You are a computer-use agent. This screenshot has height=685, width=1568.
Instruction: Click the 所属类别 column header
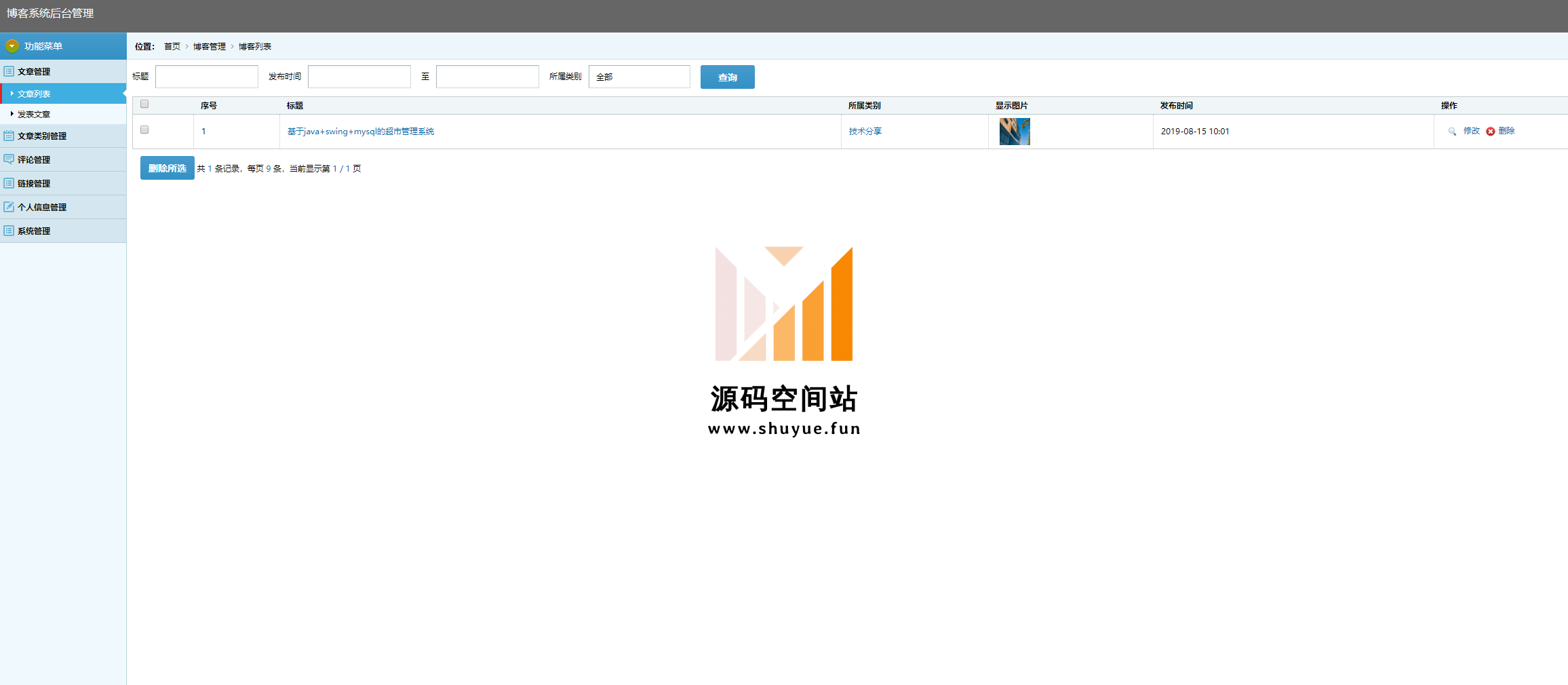[865, 106]
